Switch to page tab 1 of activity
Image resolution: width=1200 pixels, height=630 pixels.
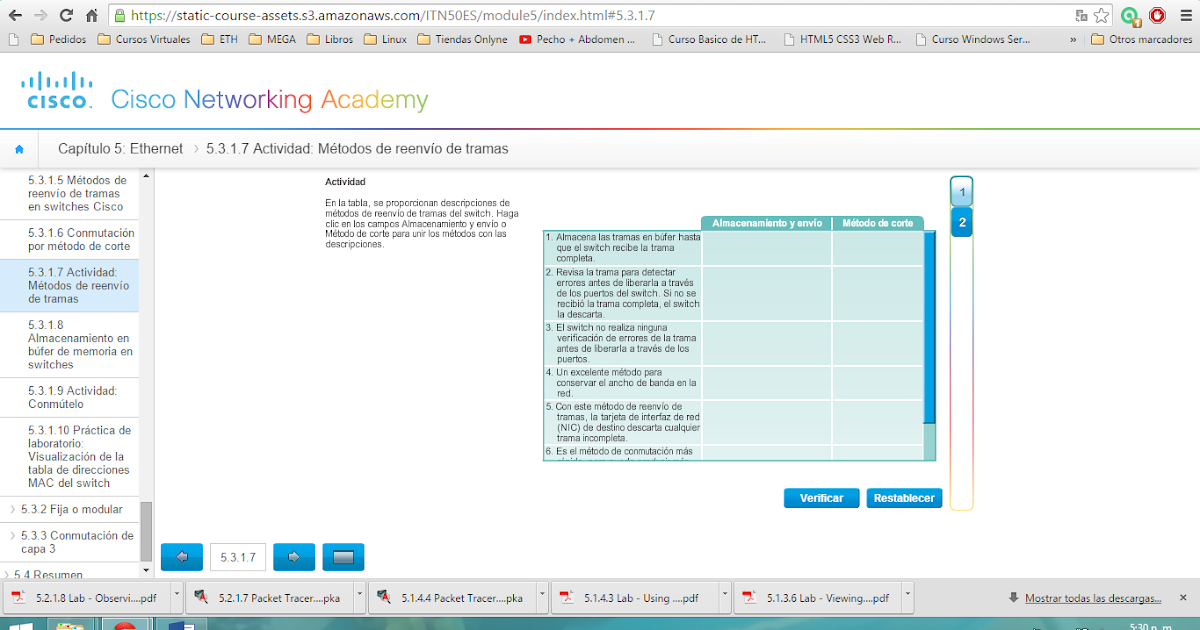pyautogui.click(x=961, y=190)
